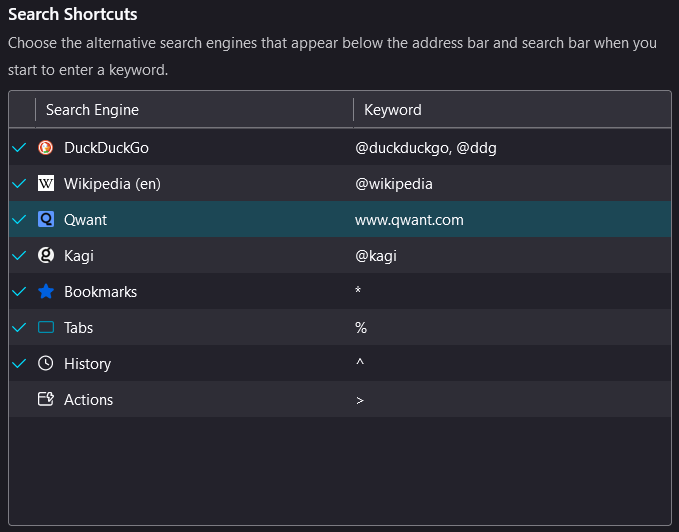Click the @kagi keyword cell

(376, 256)
